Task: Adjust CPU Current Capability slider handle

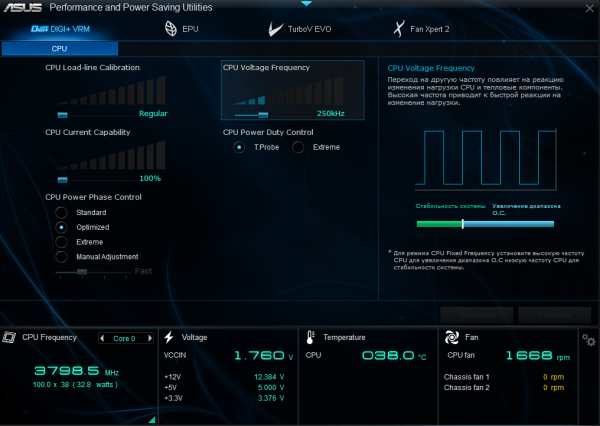Action: (62, 180)
